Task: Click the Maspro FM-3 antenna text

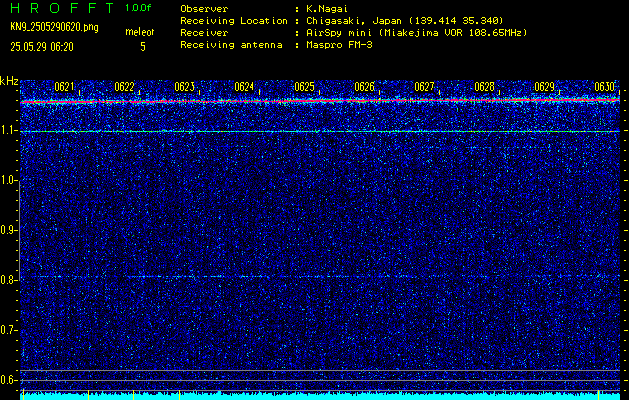Action: [339, 45]
